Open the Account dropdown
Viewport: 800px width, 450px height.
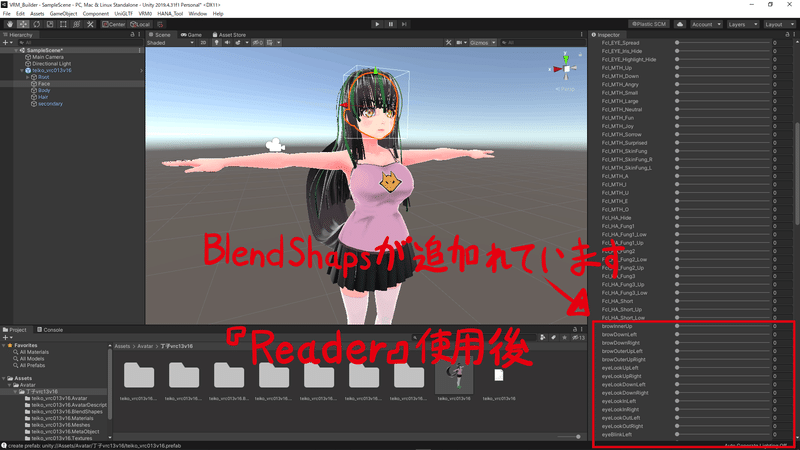706,24
